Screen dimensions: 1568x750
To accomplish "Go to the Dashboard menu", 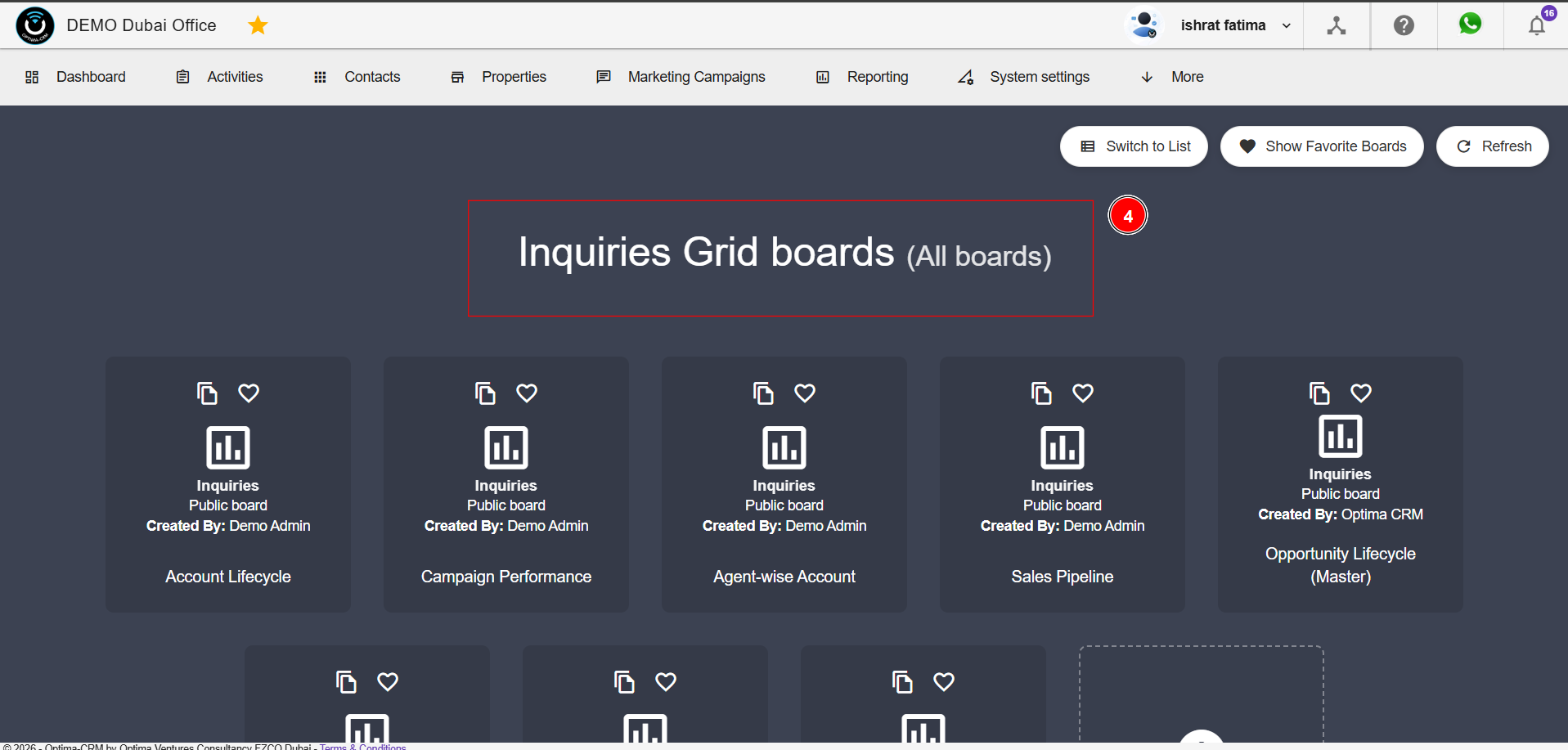I will (x=75, y=77).
